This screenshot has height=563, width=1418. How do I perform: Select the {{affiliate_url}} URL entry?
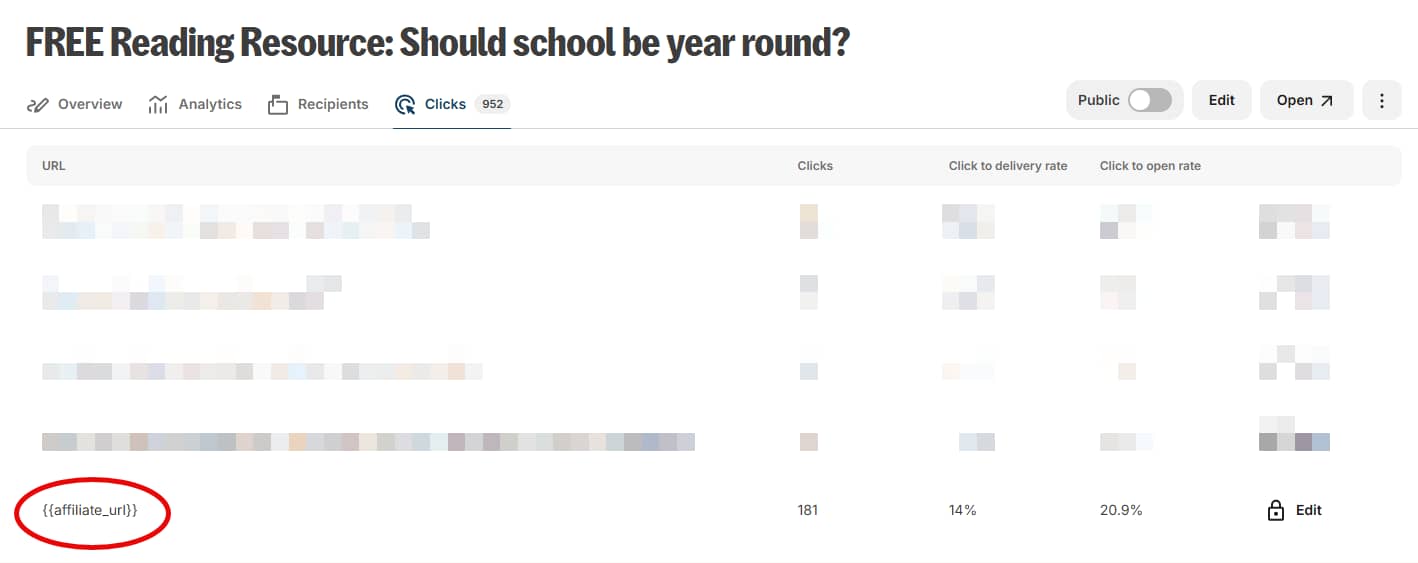90,510
